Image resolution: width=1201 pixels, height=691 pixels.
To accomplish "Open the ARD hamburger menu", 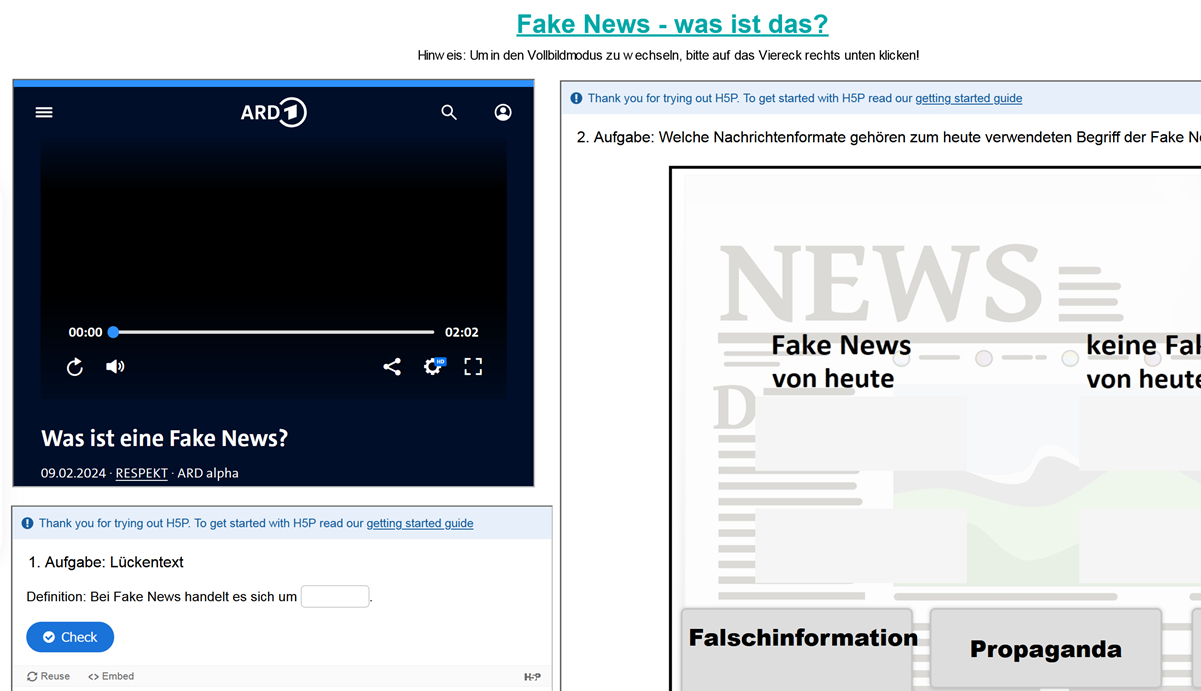I will click(44, 112).
